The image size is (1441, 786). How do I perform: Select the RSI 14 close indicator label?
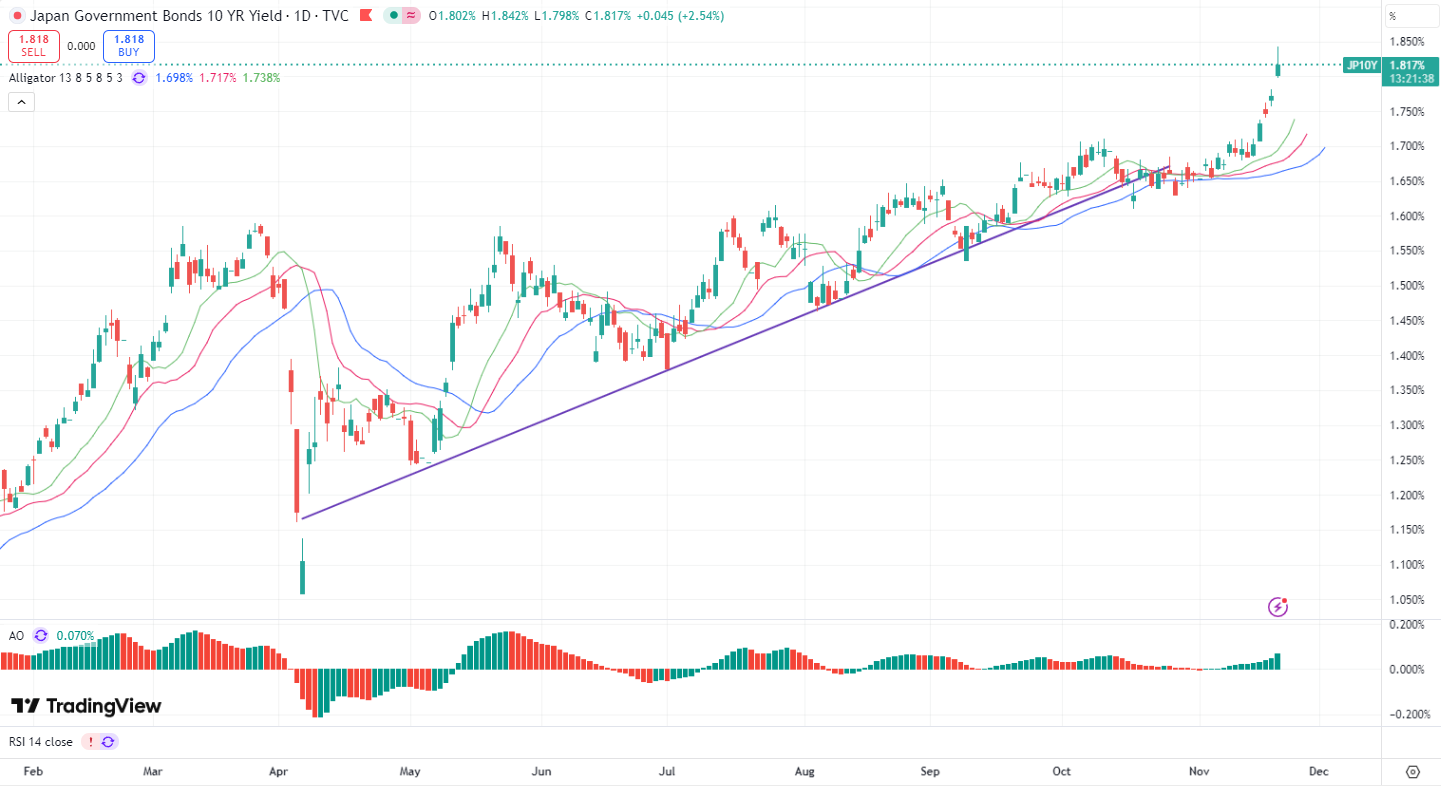[41, 741]
